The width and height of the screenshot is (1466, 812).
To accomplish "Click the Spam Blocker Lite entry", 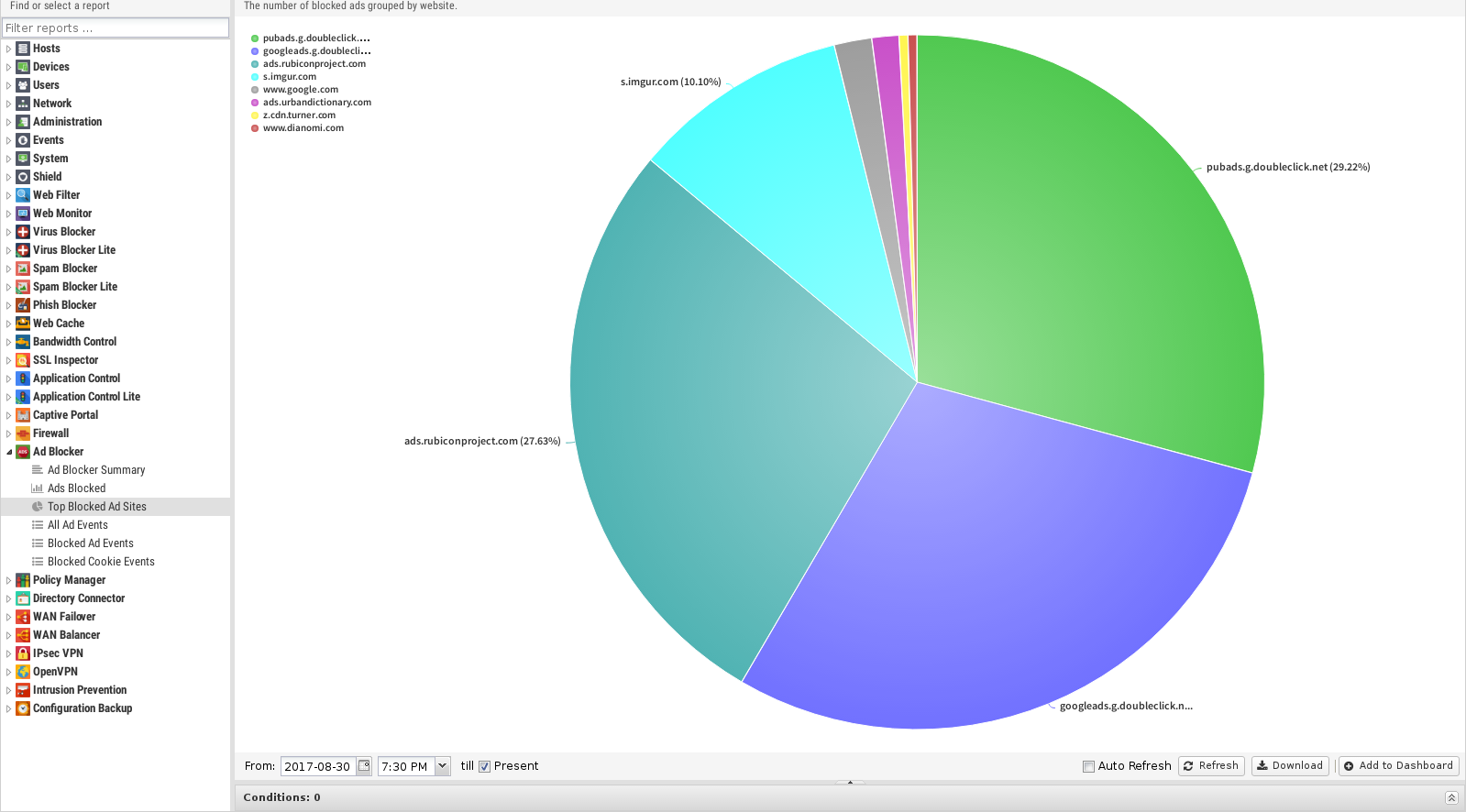I will click(75, 287).
